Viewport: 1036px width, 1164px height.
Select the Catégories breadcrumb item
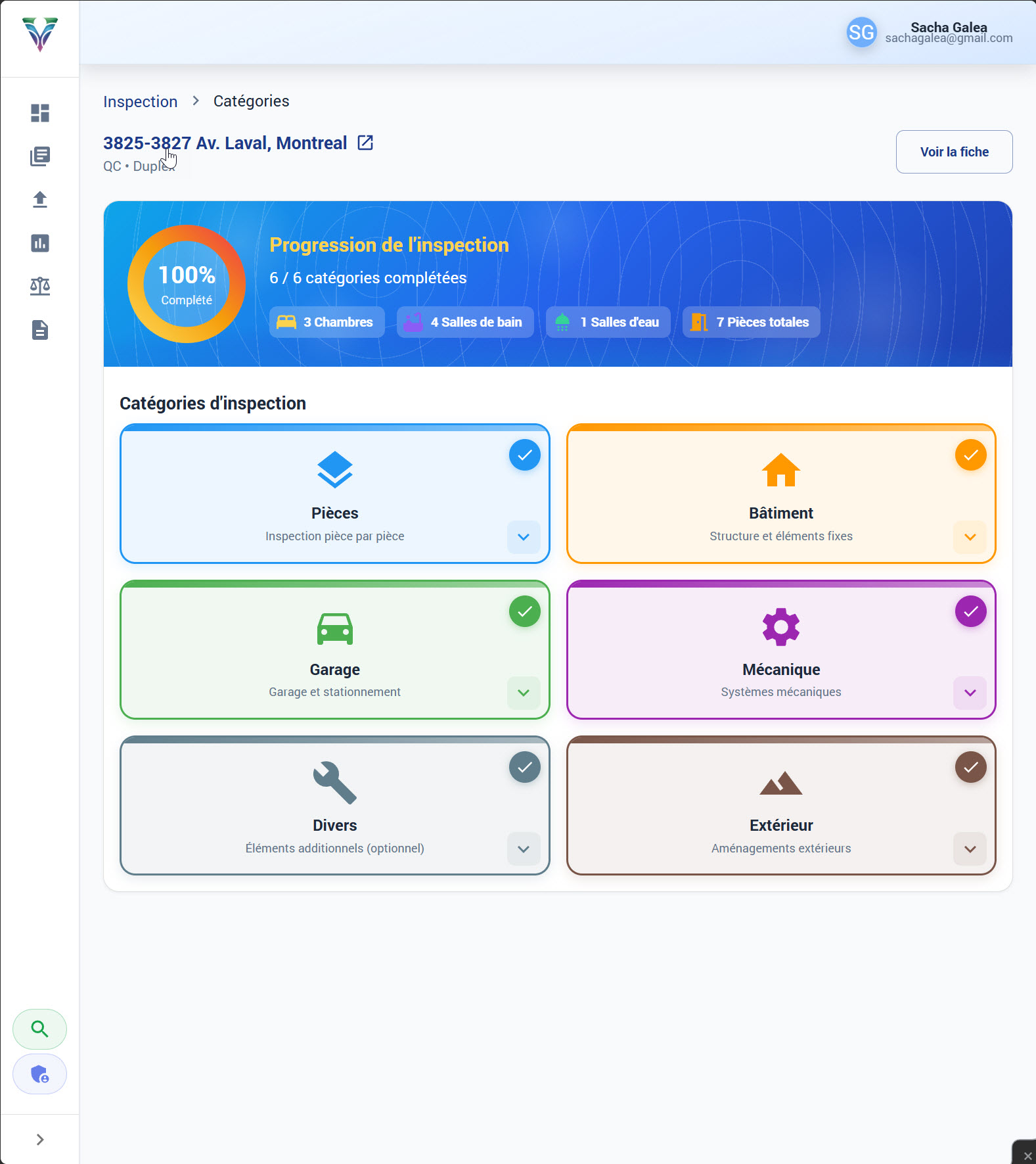pos(251,101)
